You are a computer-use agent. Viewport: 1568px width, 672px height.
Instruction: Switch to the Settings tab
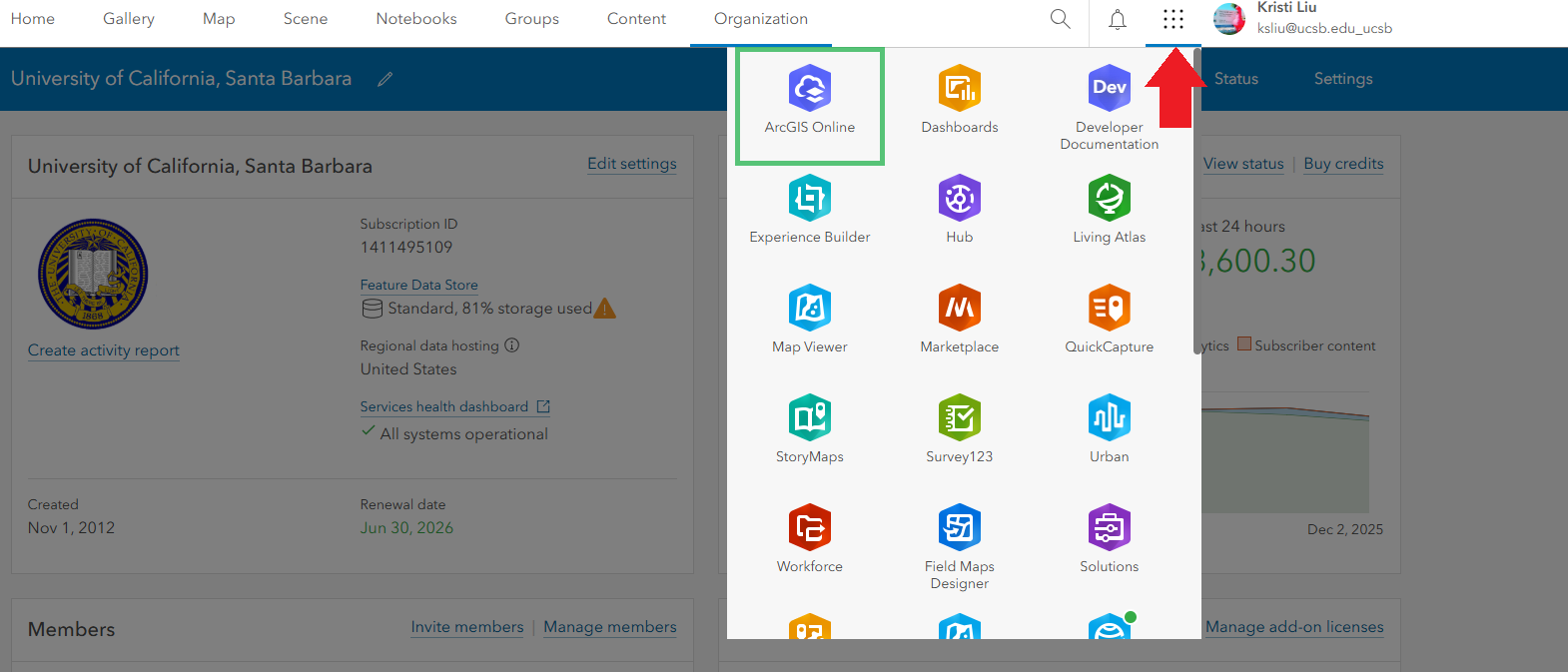1342,79
